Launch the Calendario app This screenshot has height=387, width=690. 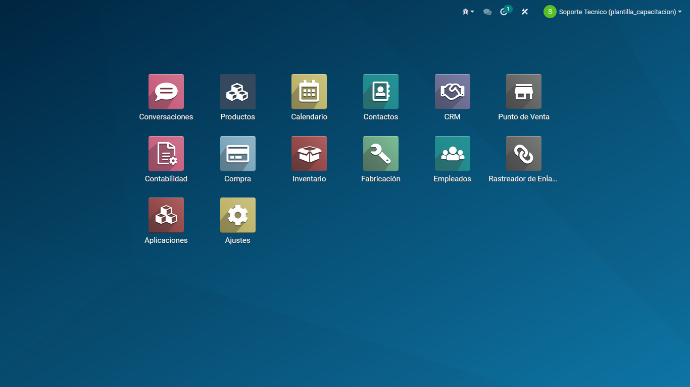(x=309, y=92)
